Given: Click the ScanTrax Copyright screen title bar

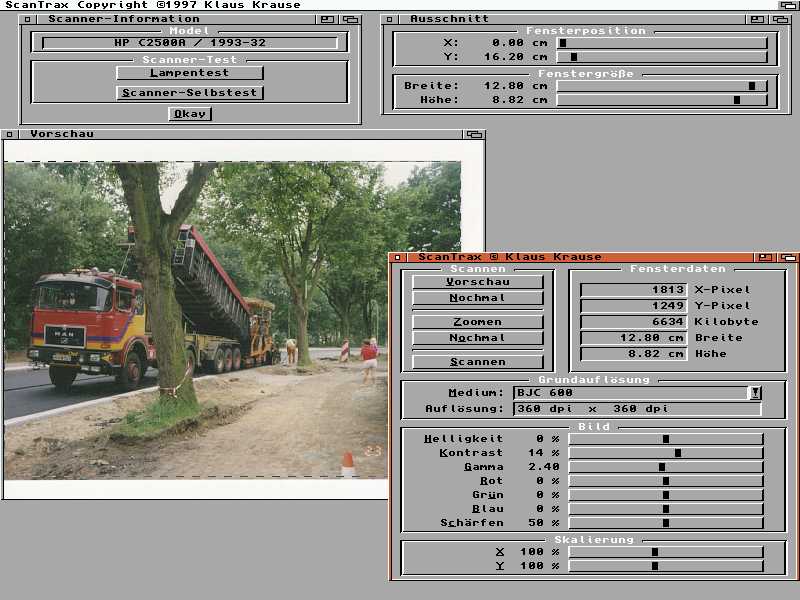Looking at the screenshot, I should 390,5.
